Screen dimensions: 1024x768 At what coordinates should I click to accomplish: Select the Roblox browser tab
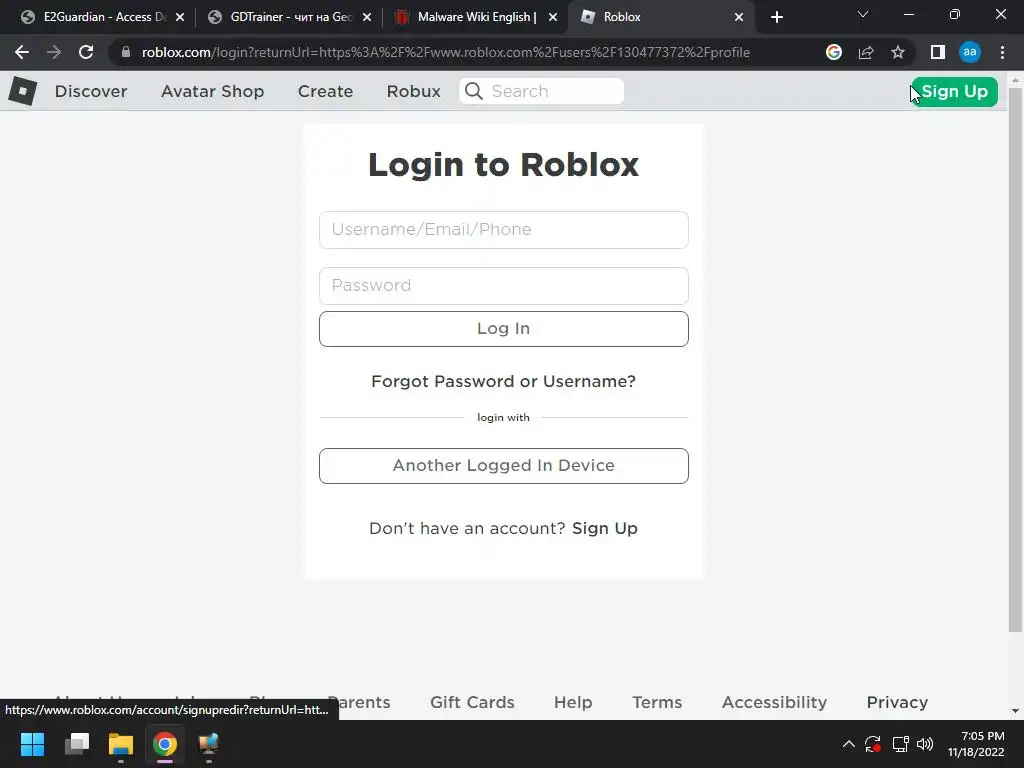point(660,17)
